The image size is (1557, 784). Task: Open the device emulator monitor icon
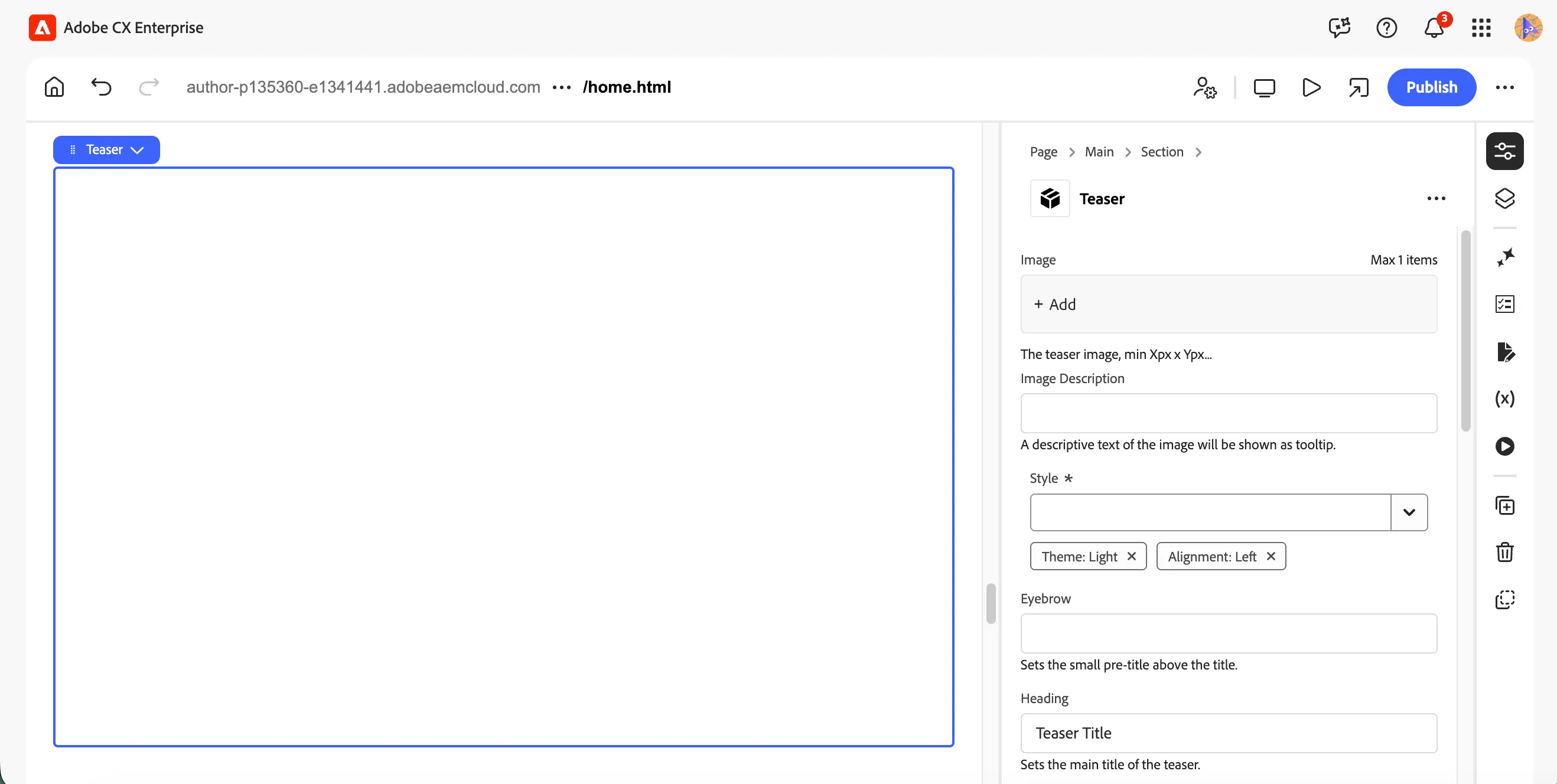[1264, 87]
